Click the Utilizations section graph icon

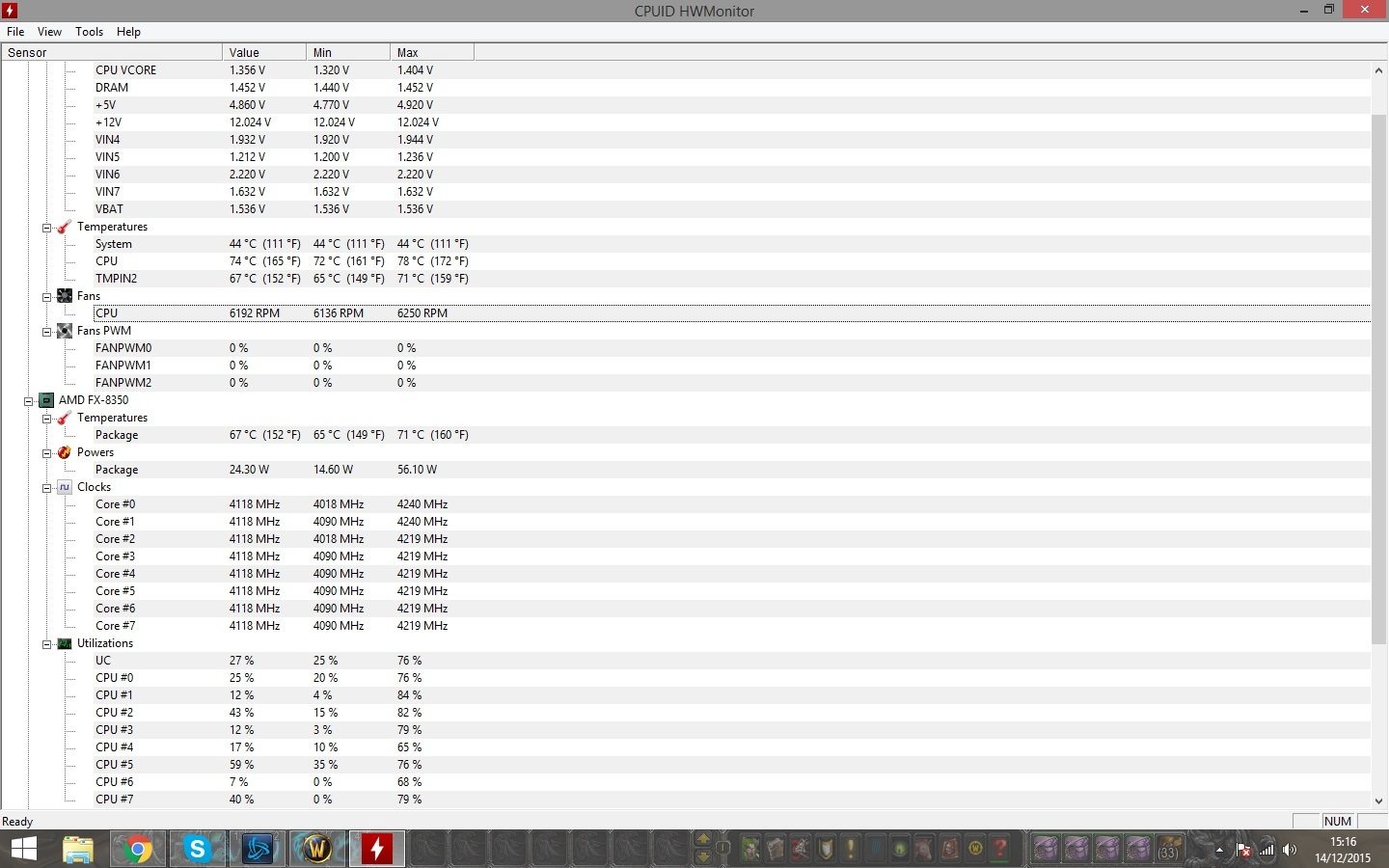click(65, 643)
